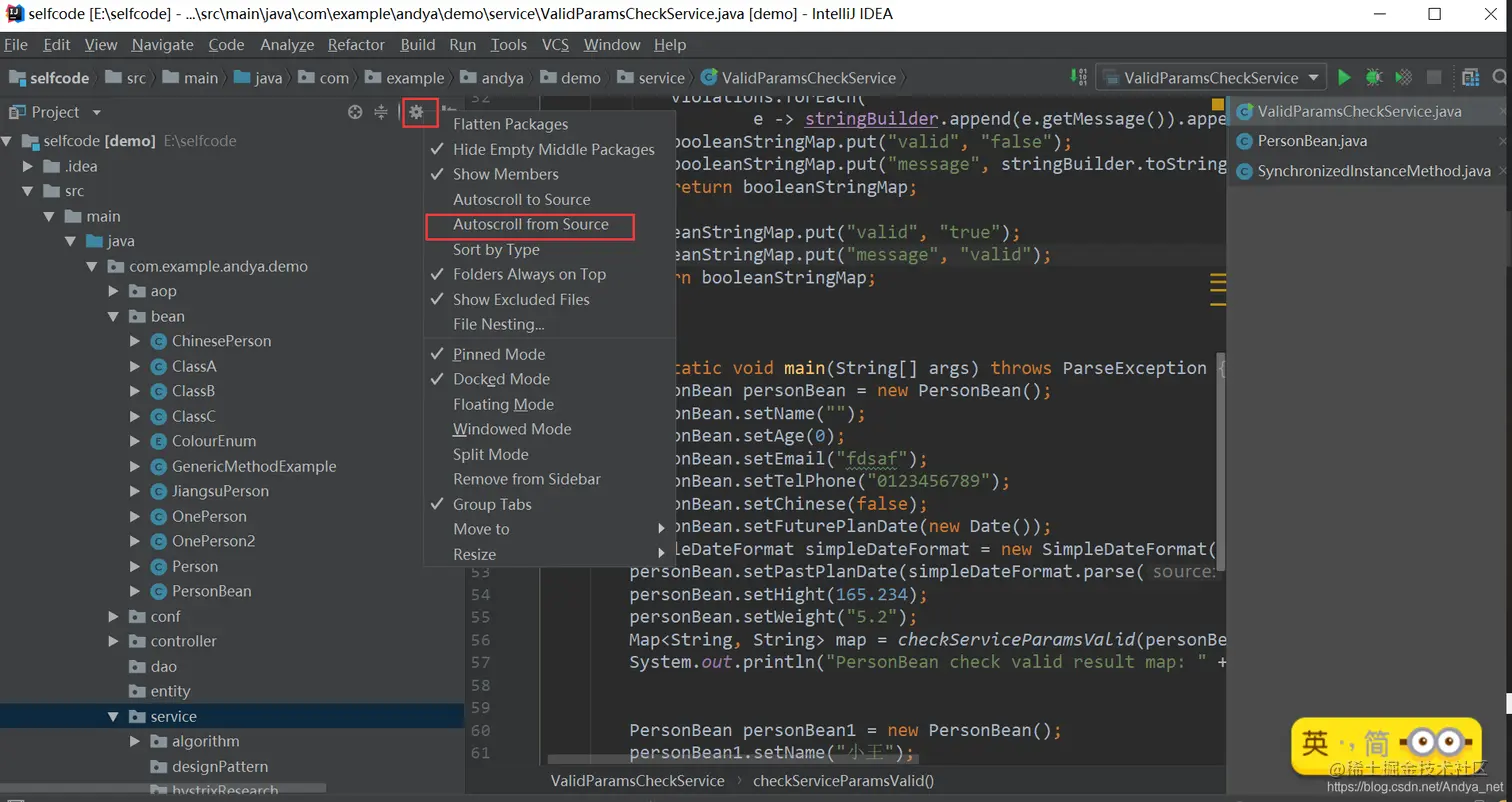This screenshot has width=1512, height=802.
Task: Click the build project down-arrow icon
Action: pyautogui.click(x=1078, y=77)
